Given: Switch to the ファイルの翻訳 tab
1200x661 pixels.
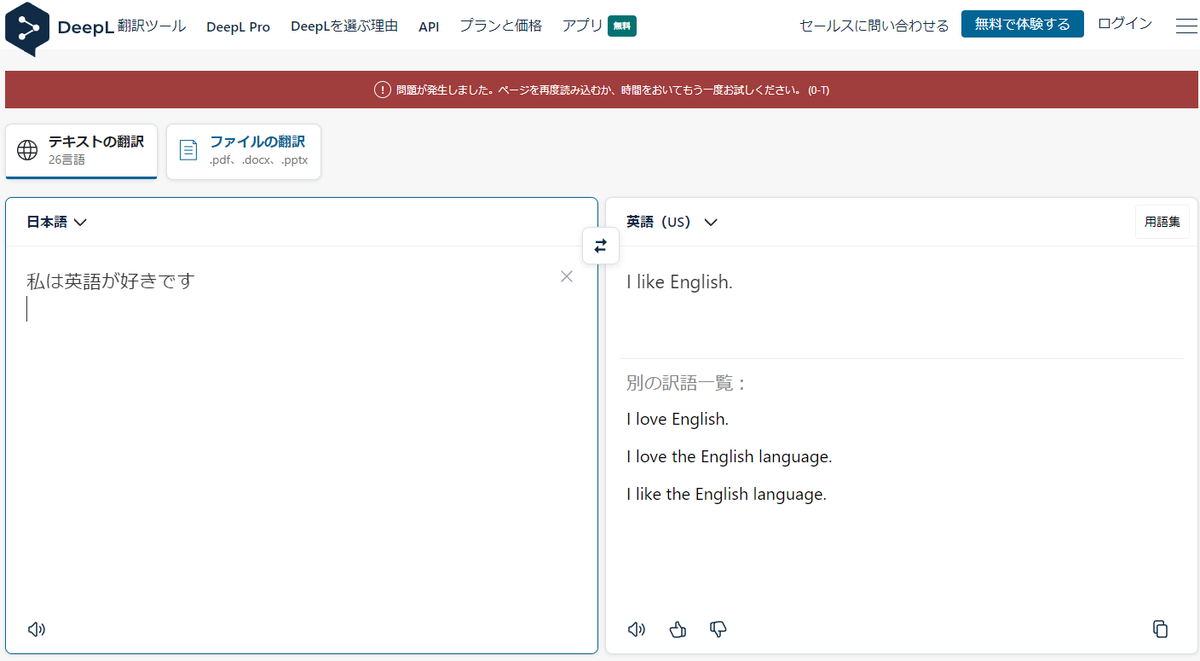Looking at the screenshot, I should pyautogui.click(x=244, y=151).
